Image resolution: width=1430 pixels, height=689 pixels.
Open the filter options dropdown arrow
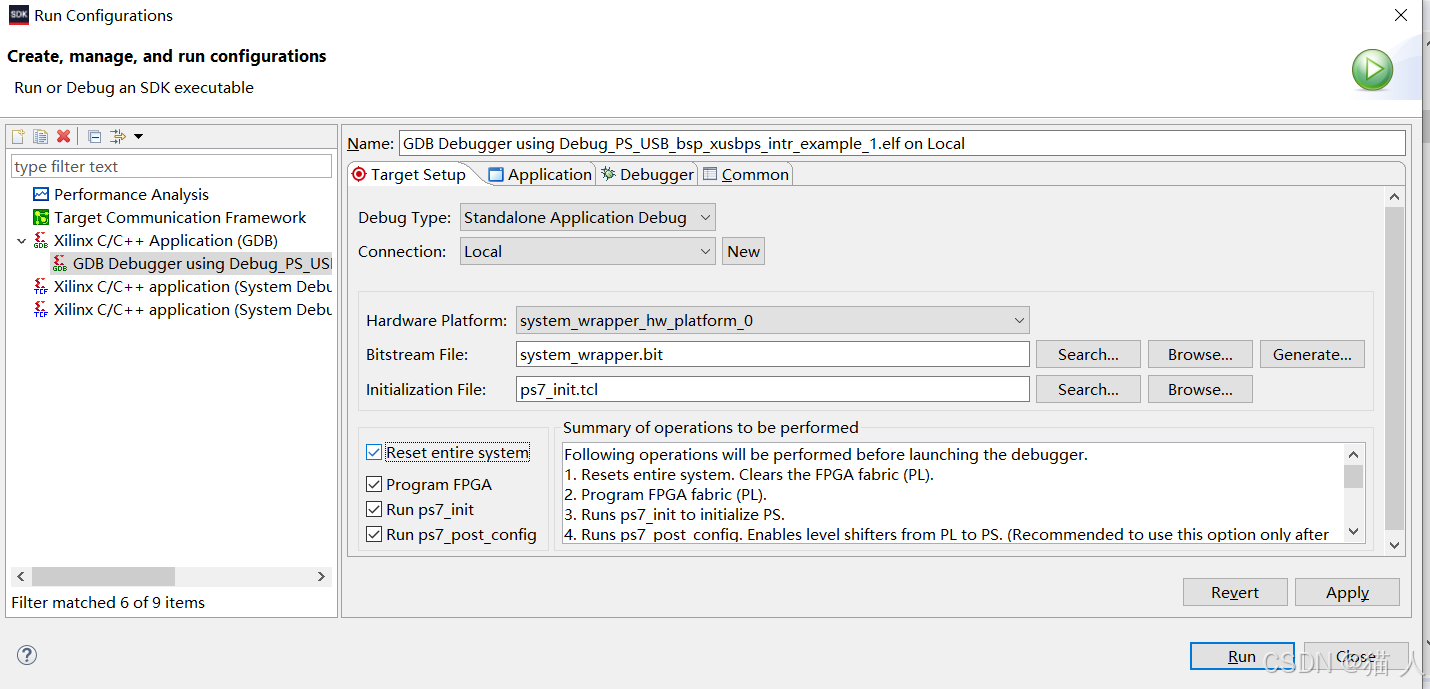pyautogui.click(x=139, y=136)
